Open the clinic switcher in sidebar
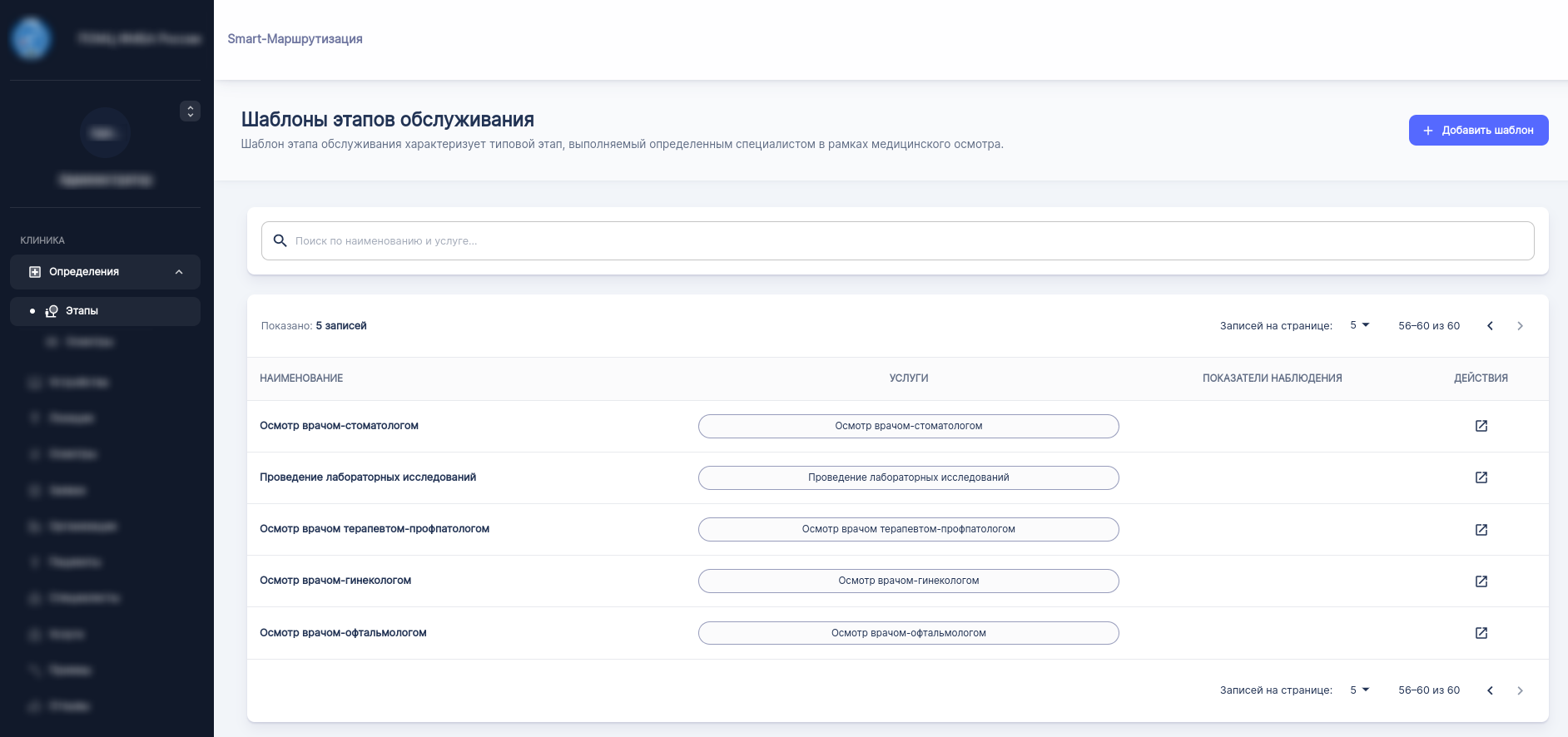Viewport: 1568px width, 737px height. coord(190,111)
